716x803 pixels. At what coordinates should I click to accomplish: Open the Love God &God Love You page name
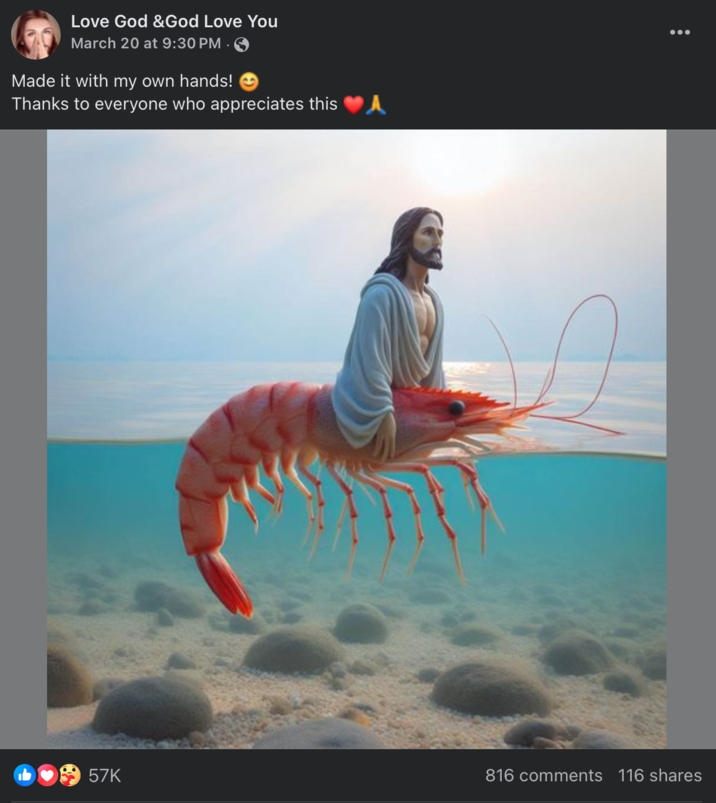tap(174, 22)
